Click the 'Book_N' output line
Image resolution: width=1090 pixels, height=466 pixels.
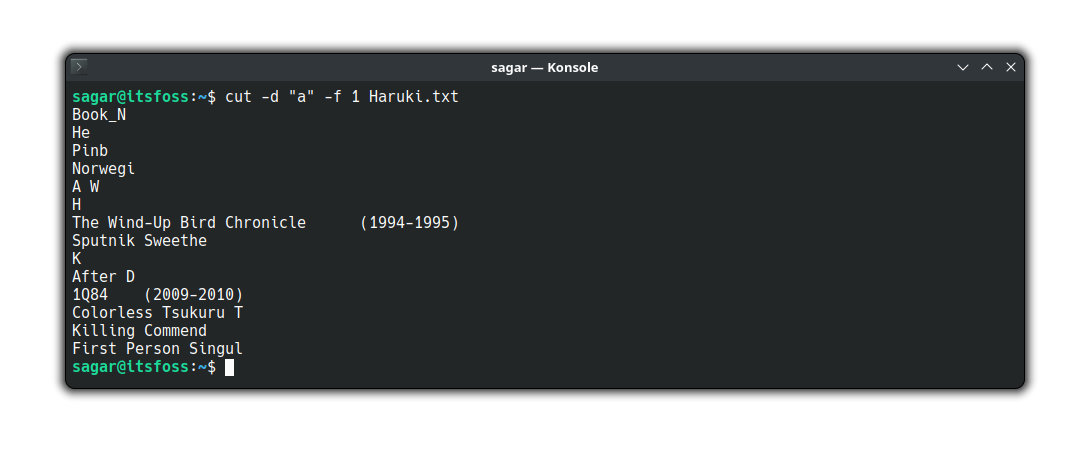pyautogui.click(x=99, y=115)
